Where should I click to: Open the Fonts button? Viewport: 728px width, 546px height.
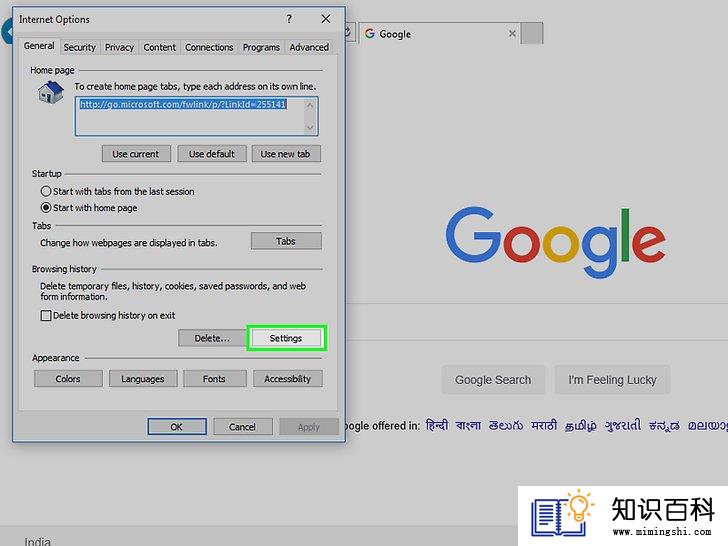(x=214, y=379)
